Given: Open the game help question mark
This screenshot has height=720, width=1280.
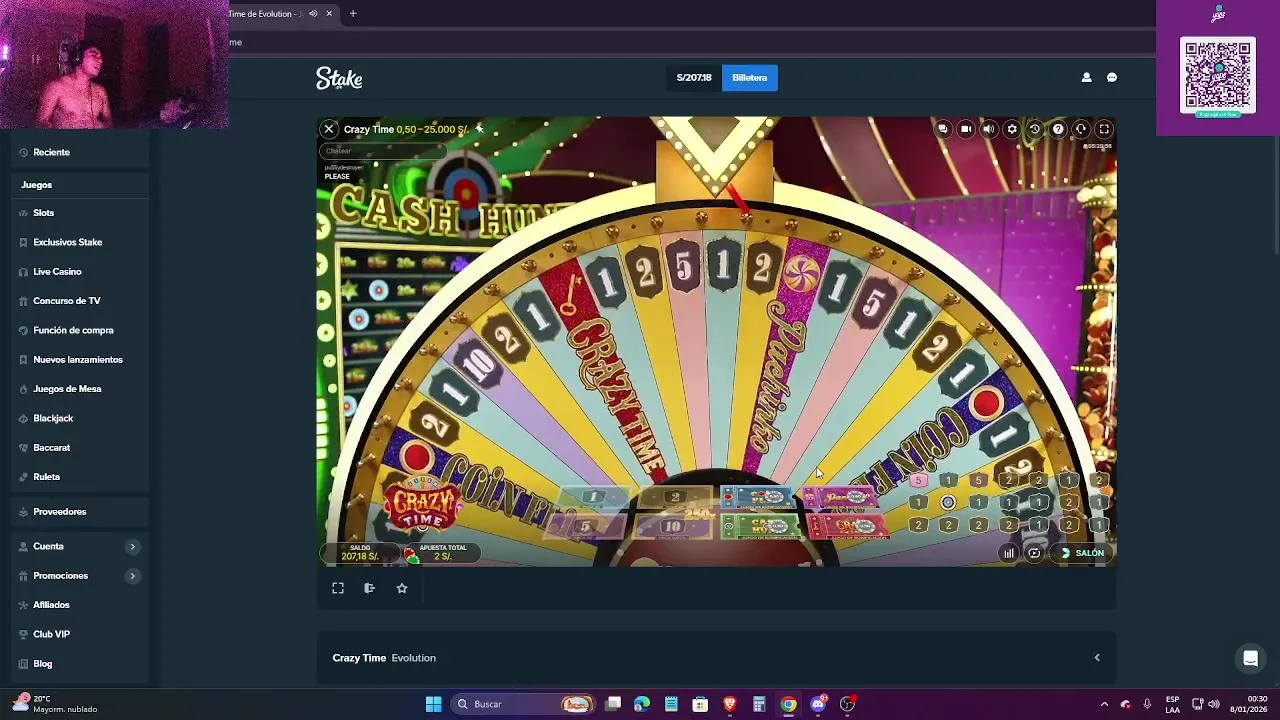Looking at the screenshot, I should click(x=1058, y=129).
